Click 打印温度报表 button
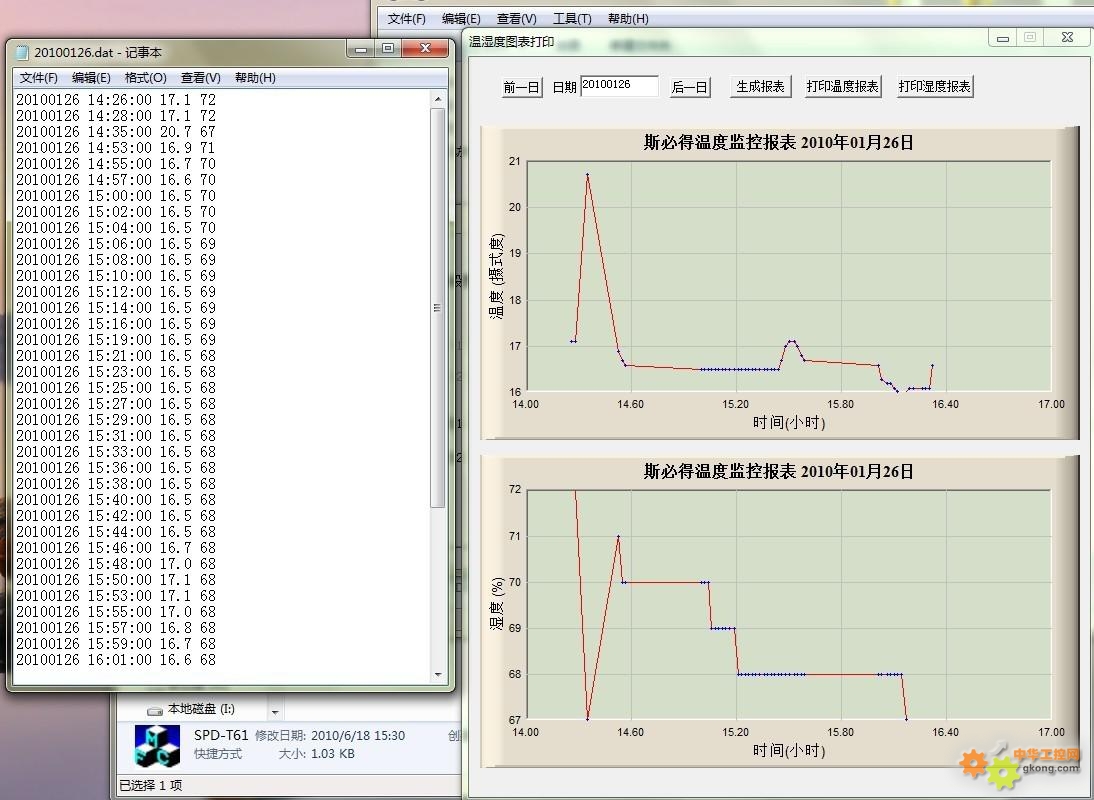 842,86
